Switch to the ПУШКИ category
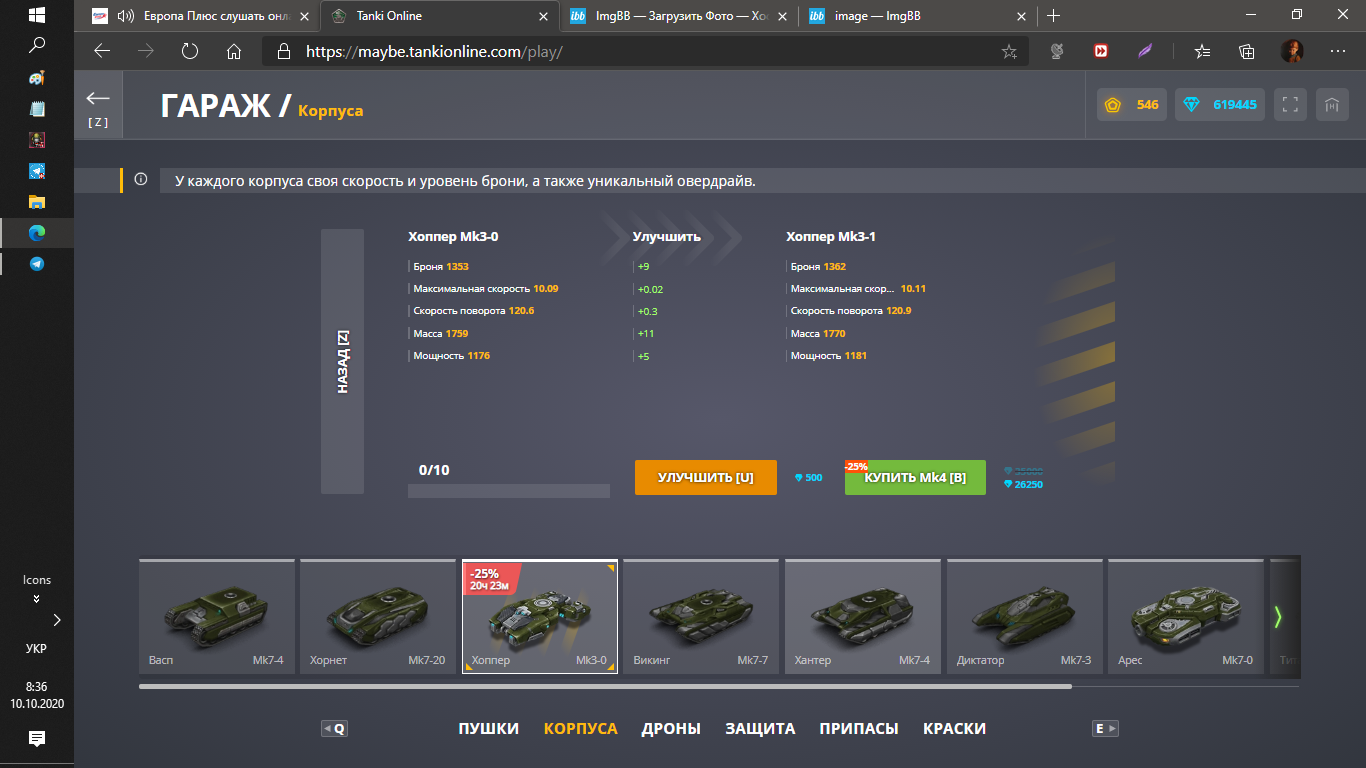The image size is (1366, 768). click(489, 729)
